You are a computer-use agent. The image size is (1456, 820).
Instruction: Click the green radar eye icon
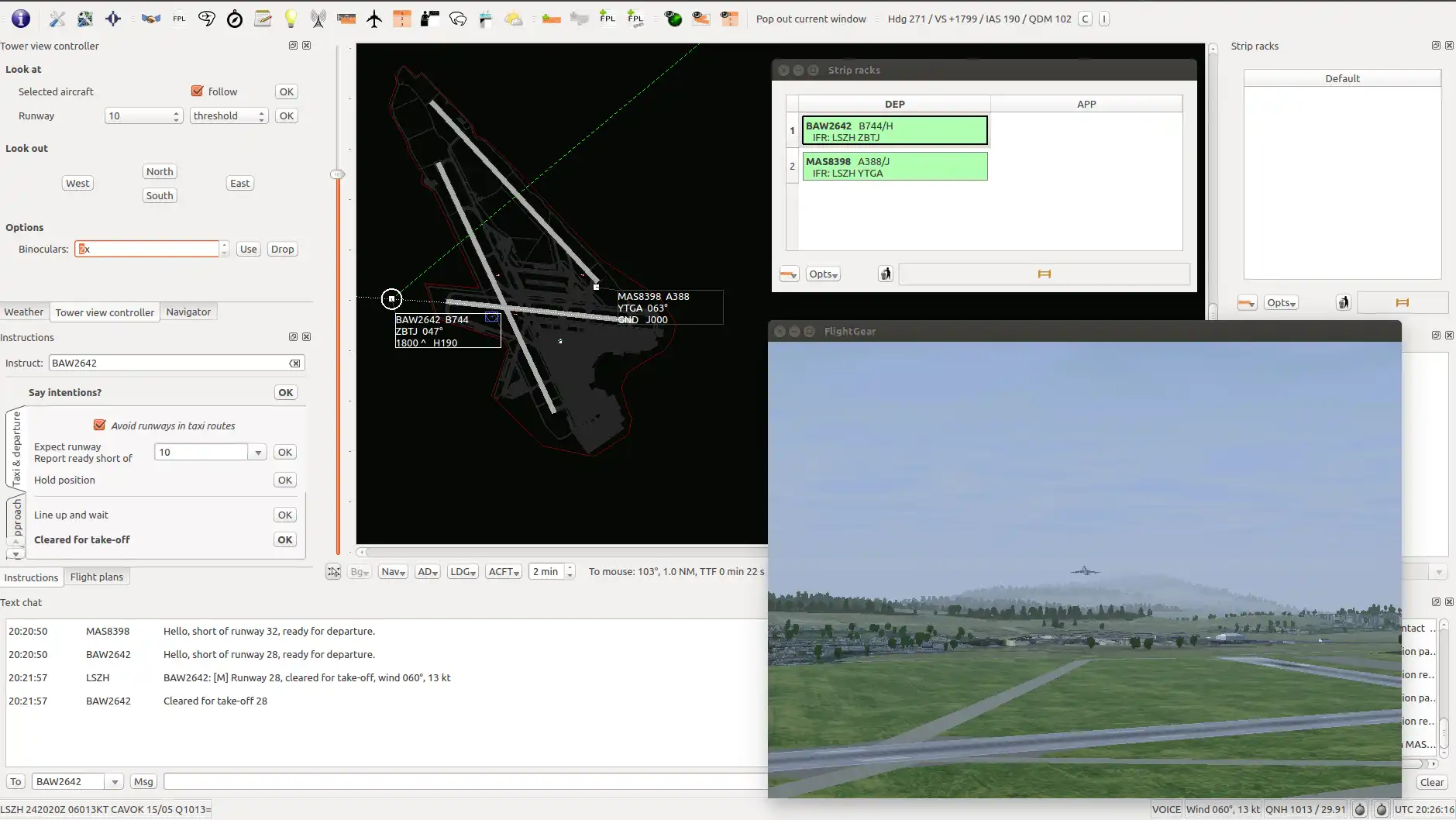[x=673, y=19]
